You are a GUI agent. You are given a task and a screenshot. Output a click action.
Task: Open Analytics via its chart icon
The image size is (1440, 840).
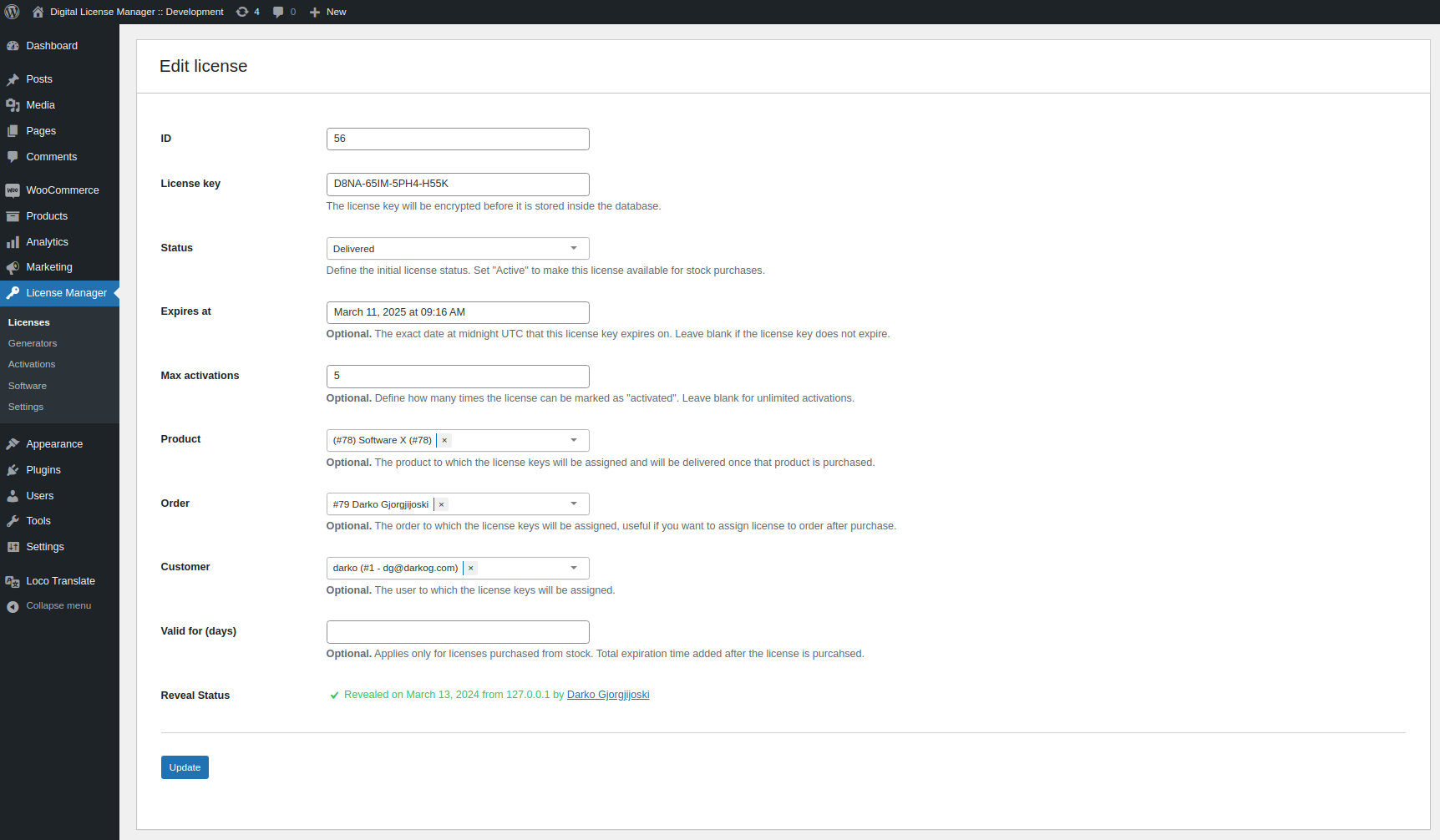[x=13, y=241]
